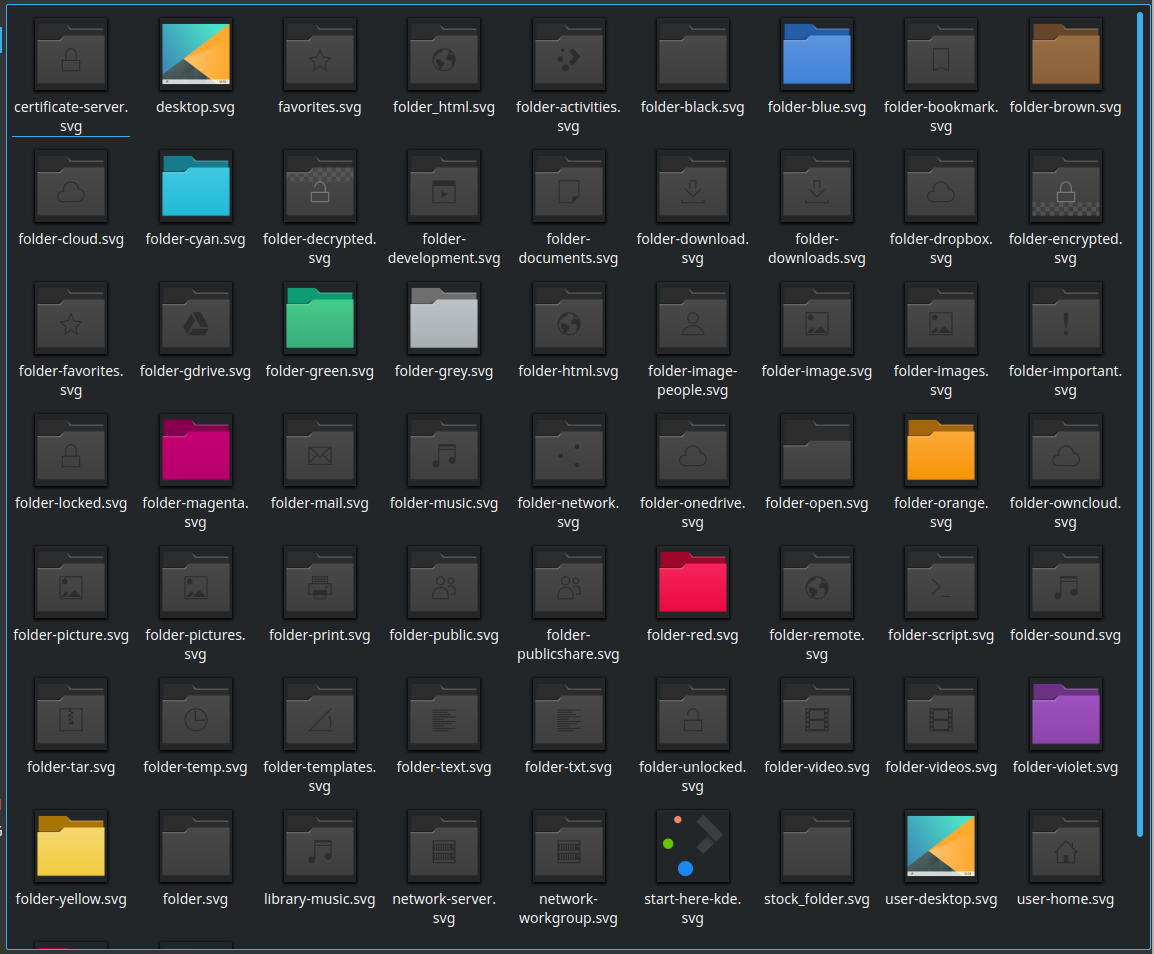Select the folder-cloud.svg icon
Viewport: 1154px width, 954px height.
pos(71,186)
